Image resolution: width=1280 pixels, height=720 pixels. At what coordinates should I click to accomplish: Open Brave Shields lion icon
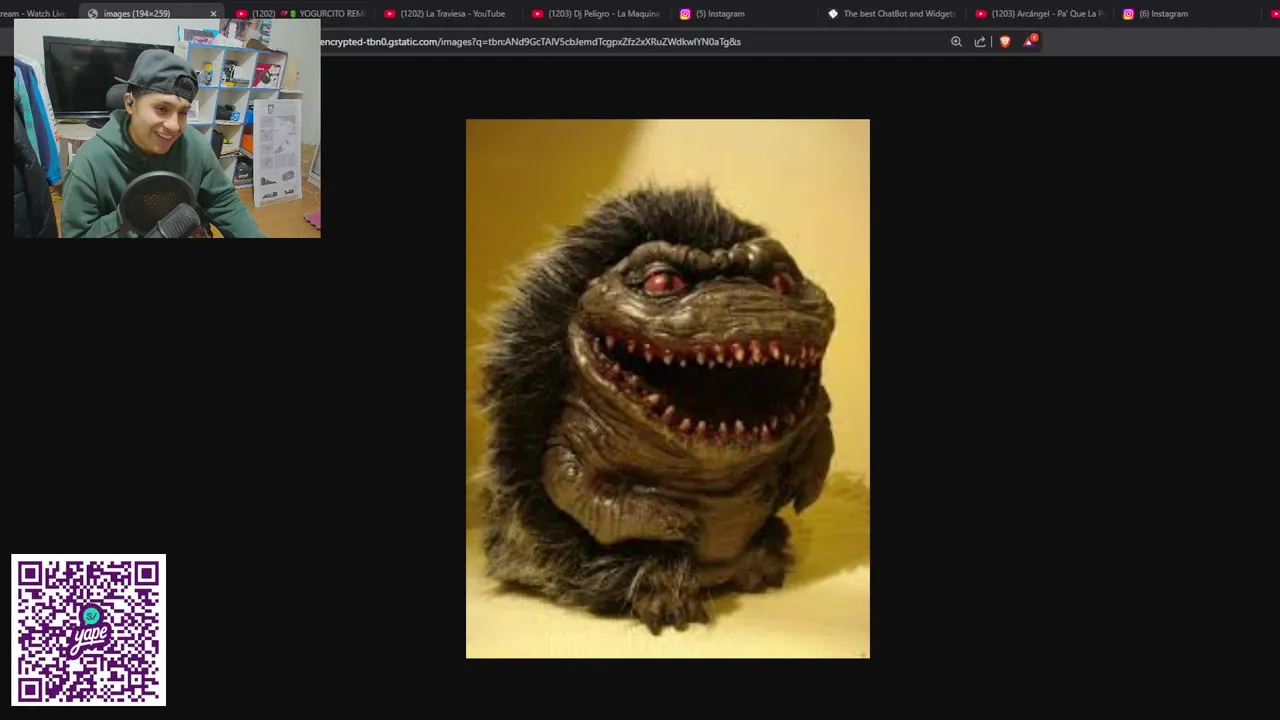[x=1005, y=42]
